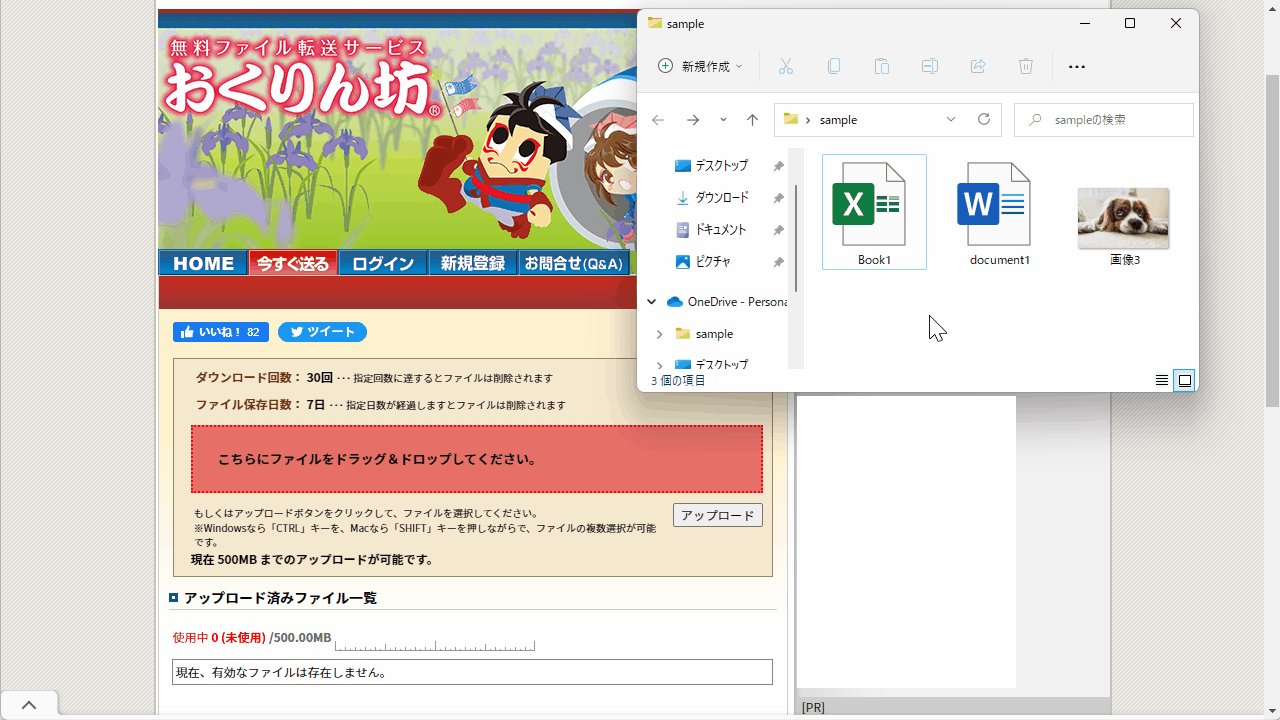Go up one folder level in Explorer

[753, 120]
